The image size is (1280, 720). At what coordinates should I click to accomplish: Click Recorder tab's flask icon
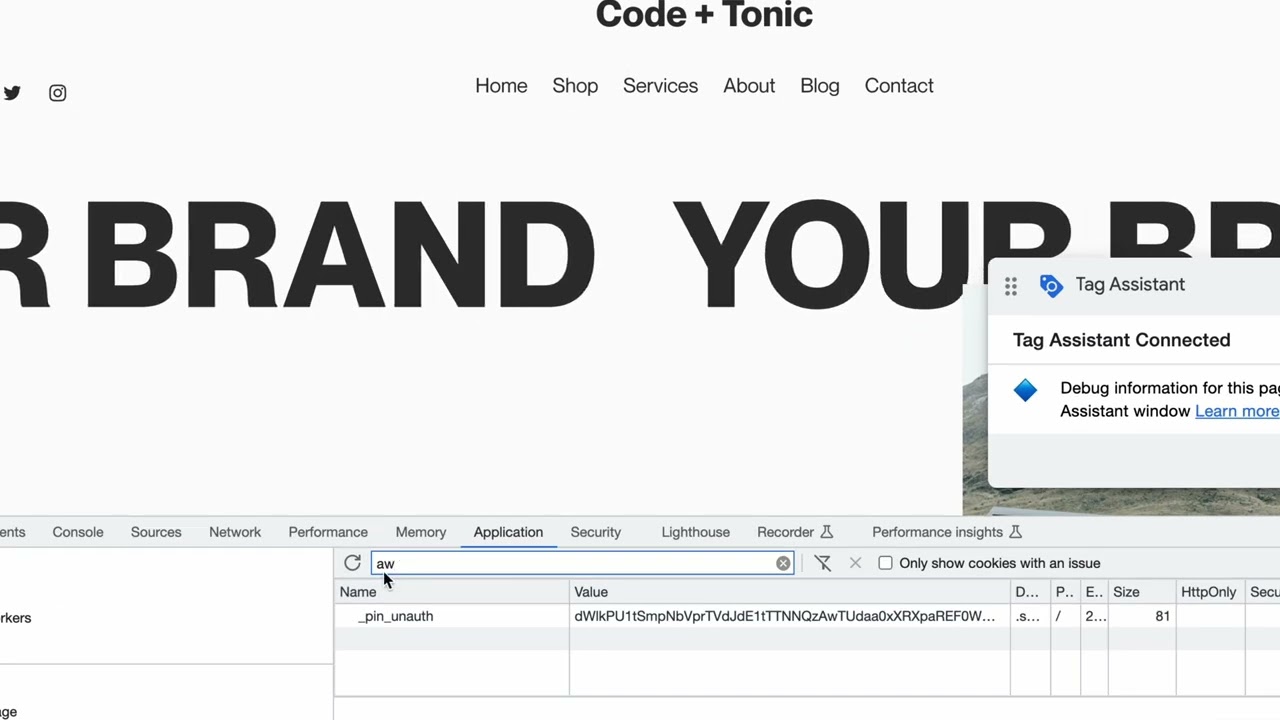coord(826,532)
